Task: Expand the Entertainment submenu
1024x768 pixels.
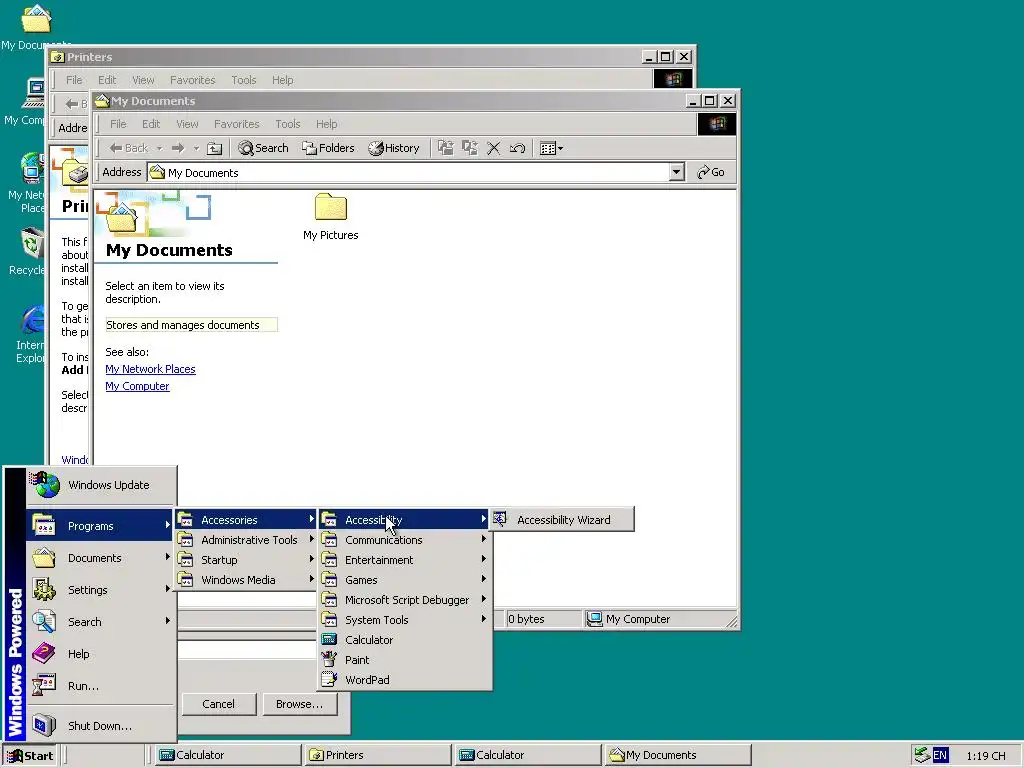Action: 405,560
